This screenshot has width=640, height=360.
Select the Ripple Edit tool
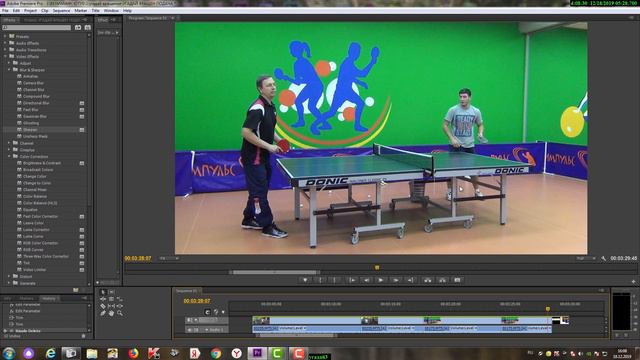point(103,299)
